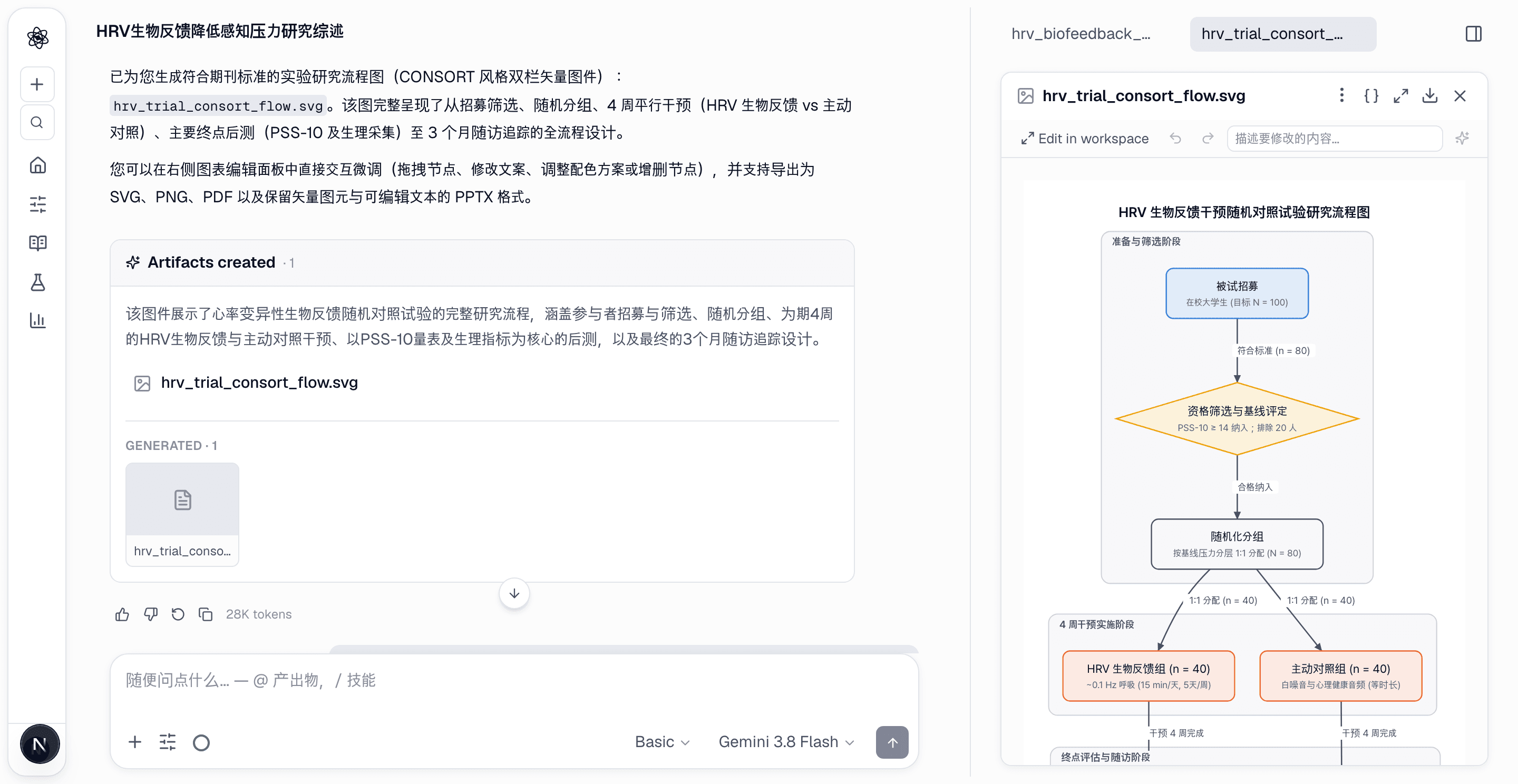Open the flask experiments icon in sidebar
The image size is (1518, 784).
37,282
